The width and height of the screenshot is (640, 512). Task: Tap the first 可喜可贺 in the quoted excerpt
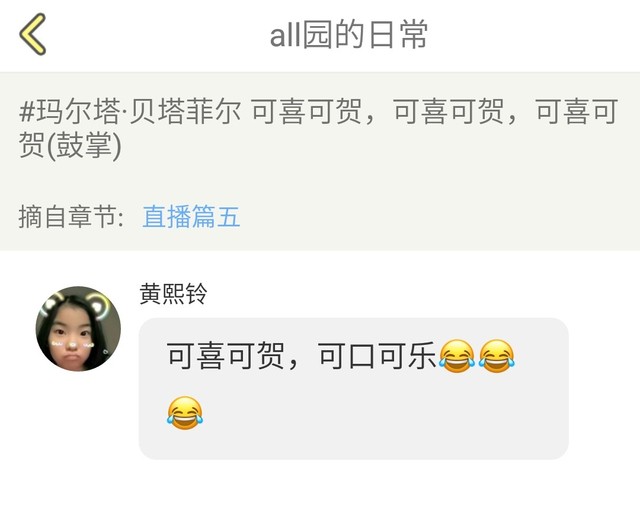(307, 111)
